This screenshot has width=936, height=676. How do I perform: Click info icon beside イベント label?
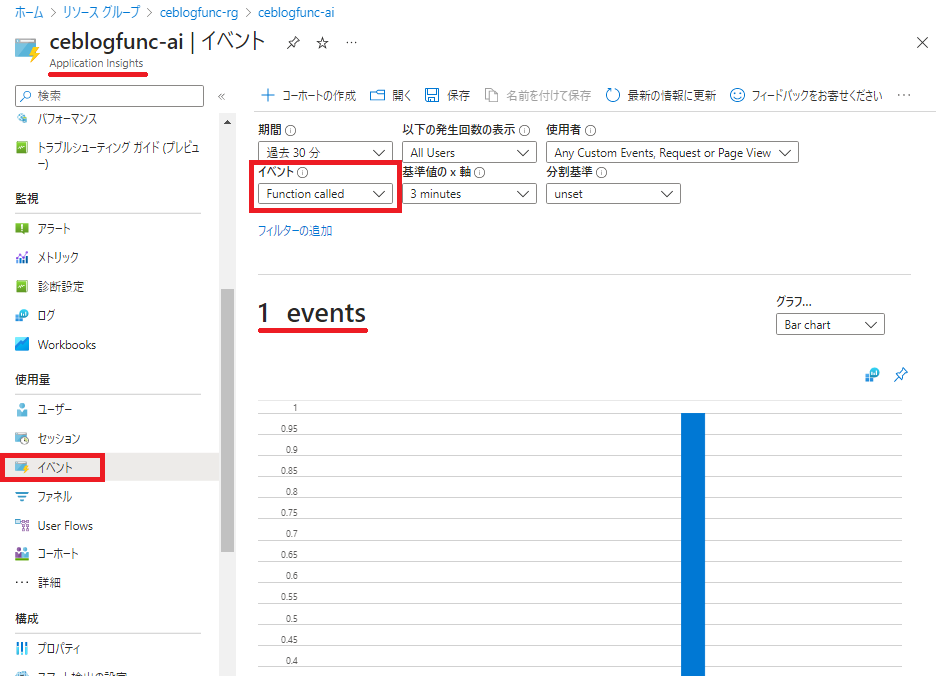303,173
